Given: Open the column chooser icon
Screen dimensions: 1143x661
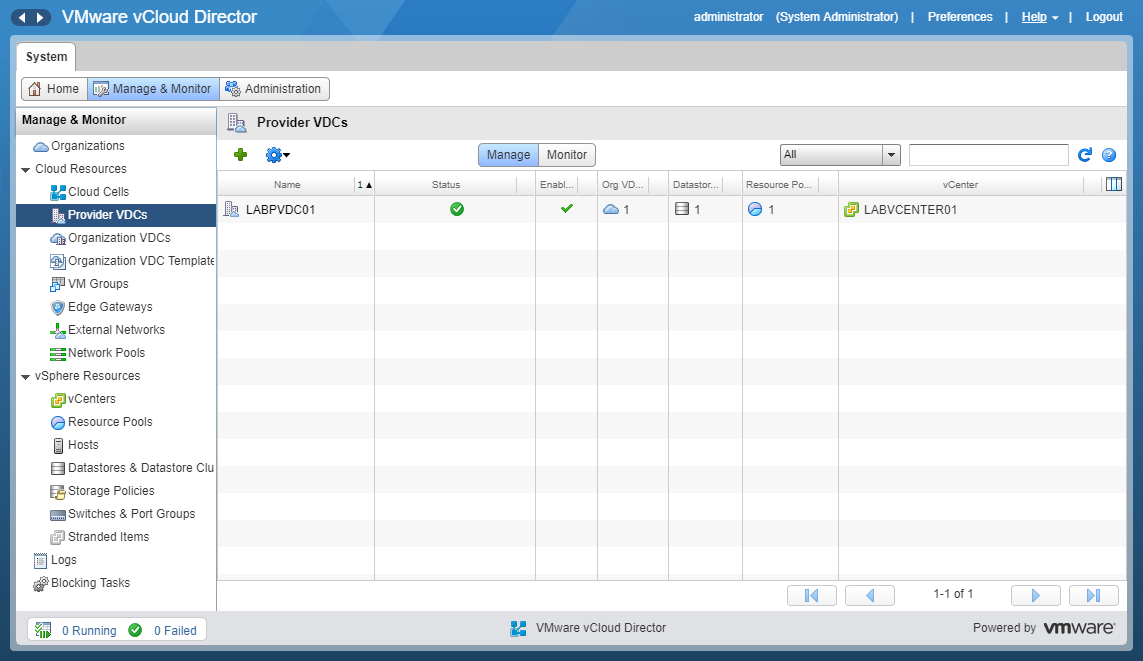Looking at the screenshot, I should (x=1113, y=184).
